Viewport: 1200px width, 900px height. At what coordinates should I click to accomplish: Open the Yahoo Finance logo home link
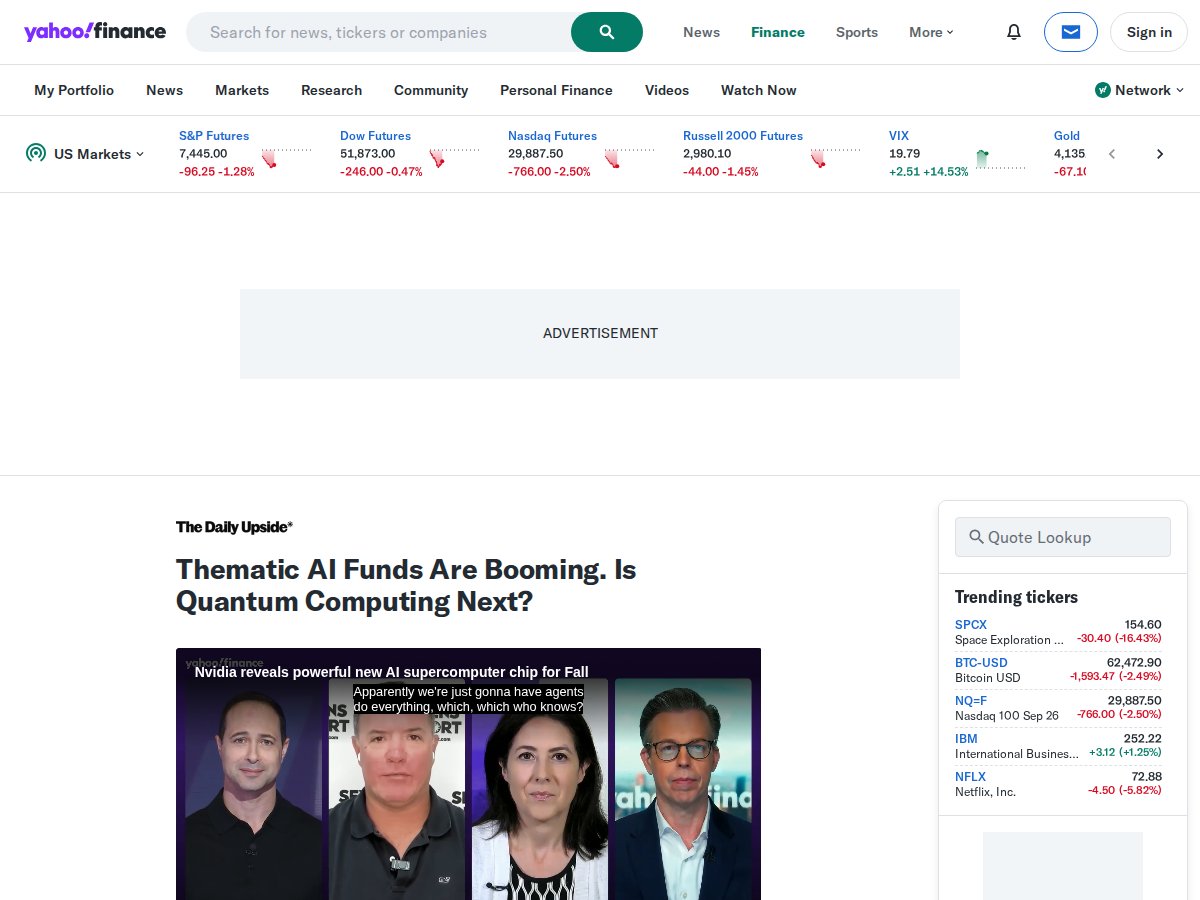pyautogui.click(x=95, y=31)
